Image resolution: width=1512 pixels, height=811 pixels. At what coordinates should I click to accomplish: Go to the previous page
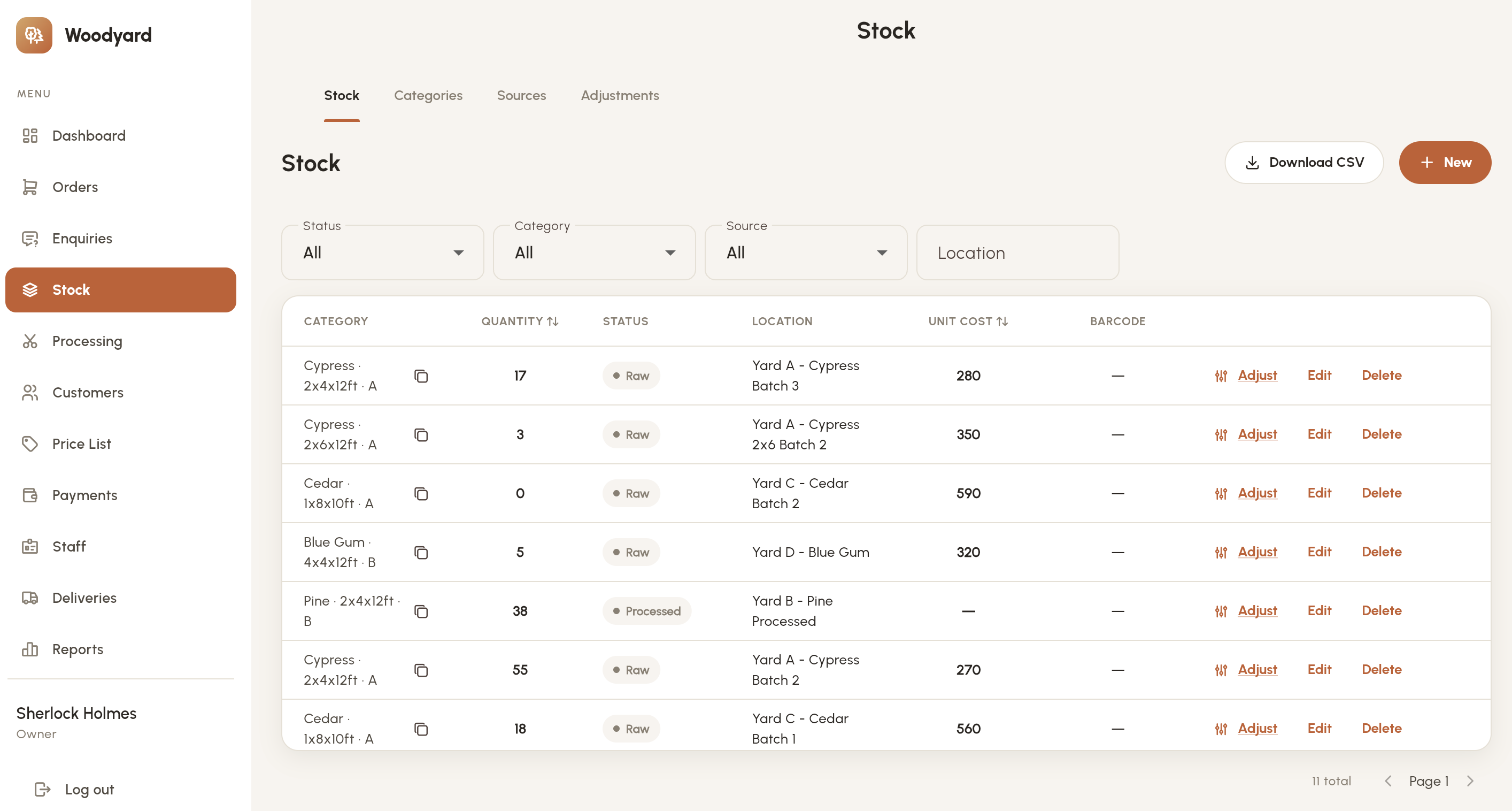1387,781
